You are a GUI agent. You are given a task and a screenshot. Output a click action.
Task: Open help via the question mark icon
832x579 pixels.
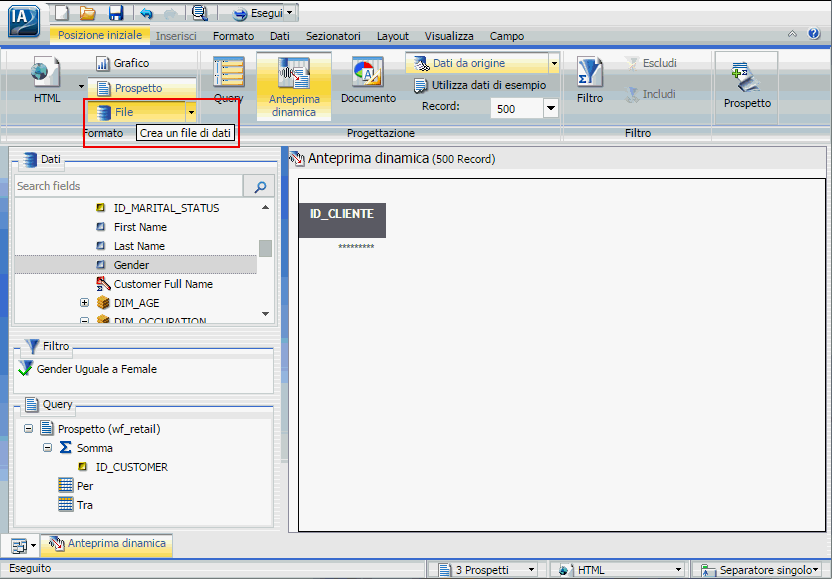click(814, 33)
